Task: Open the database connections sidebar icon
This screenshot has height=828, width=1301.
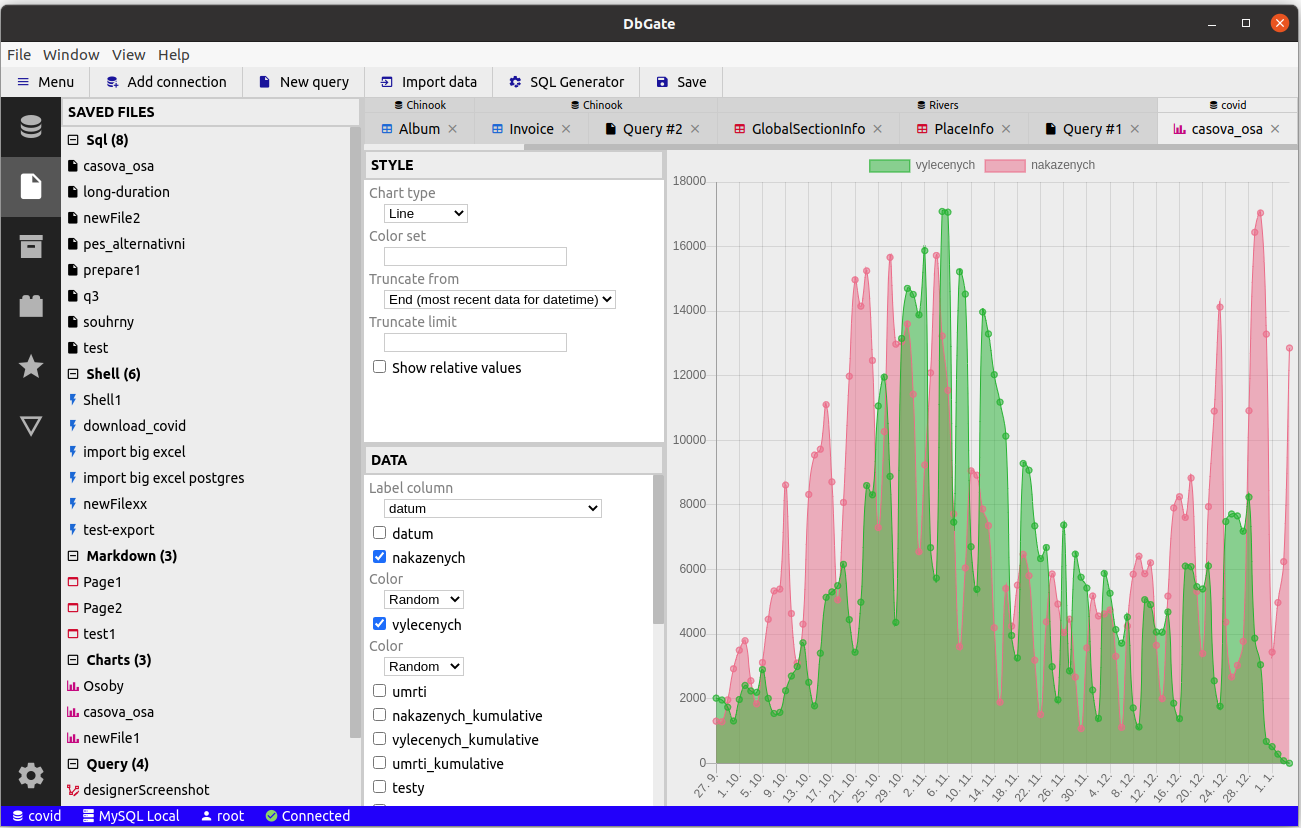Action: click(x=31, y=127)
